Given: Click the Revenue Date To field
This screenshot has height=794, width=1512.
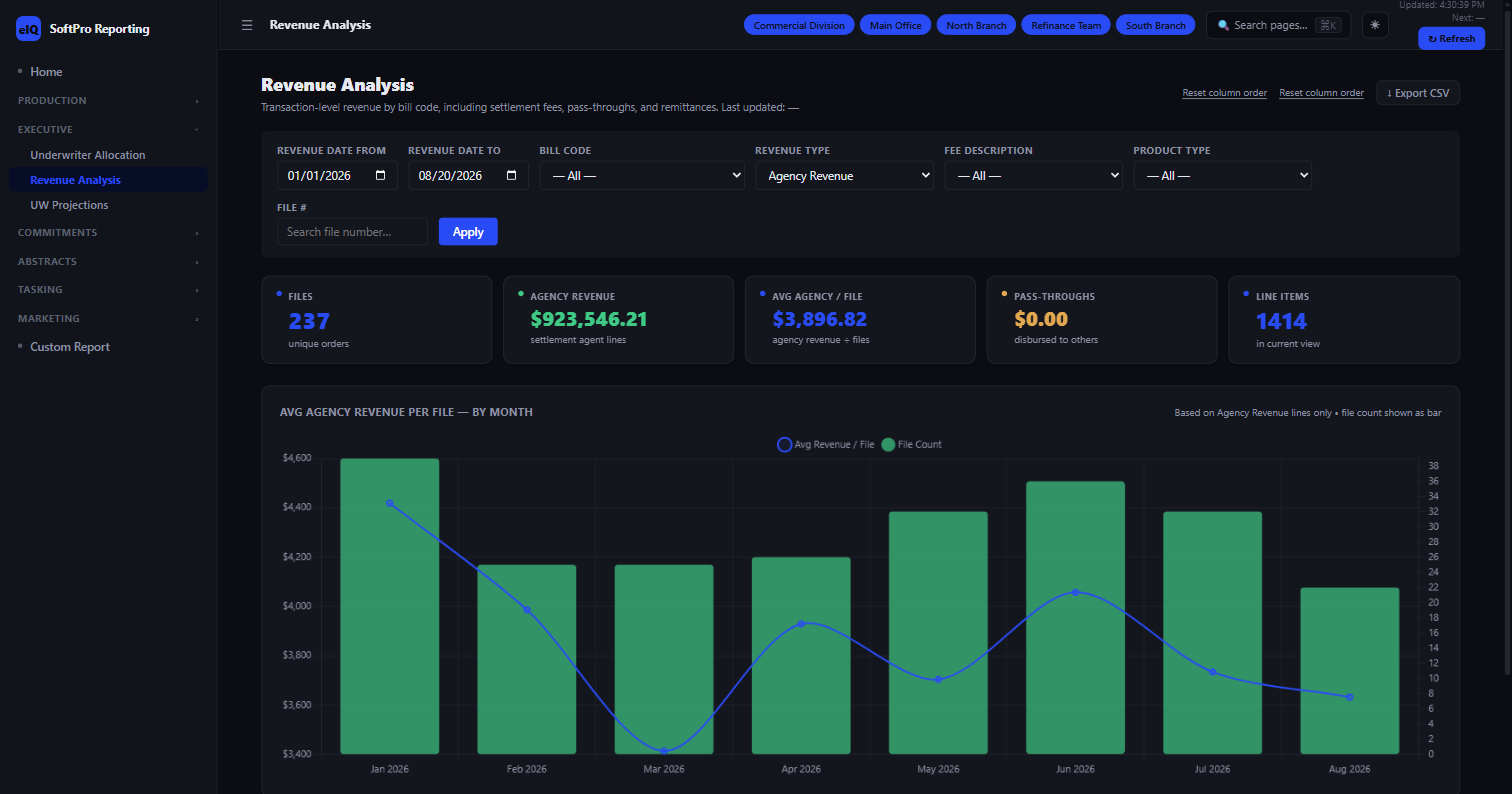Looking at the screenshot, I should (468, 175).
